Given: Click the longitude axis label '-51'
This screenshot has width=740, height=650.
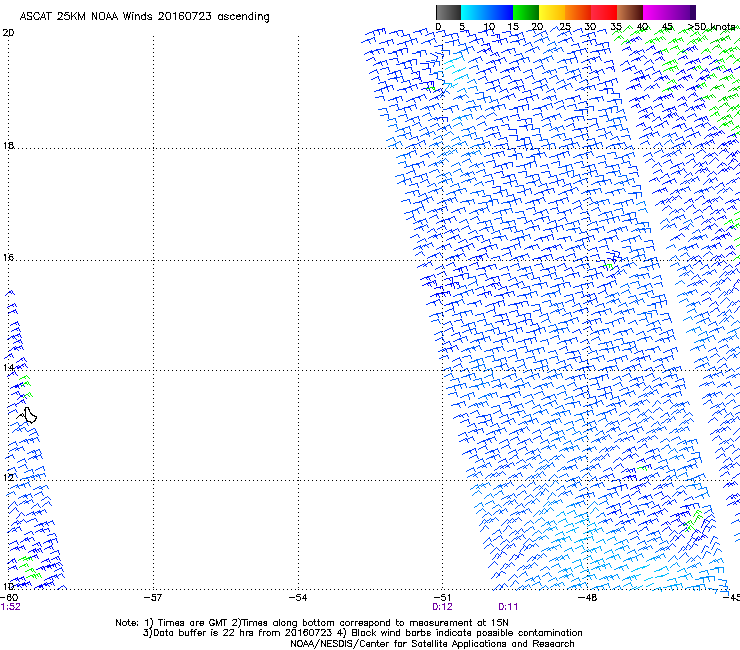Looking at the screenshot, I should [442, 598].
